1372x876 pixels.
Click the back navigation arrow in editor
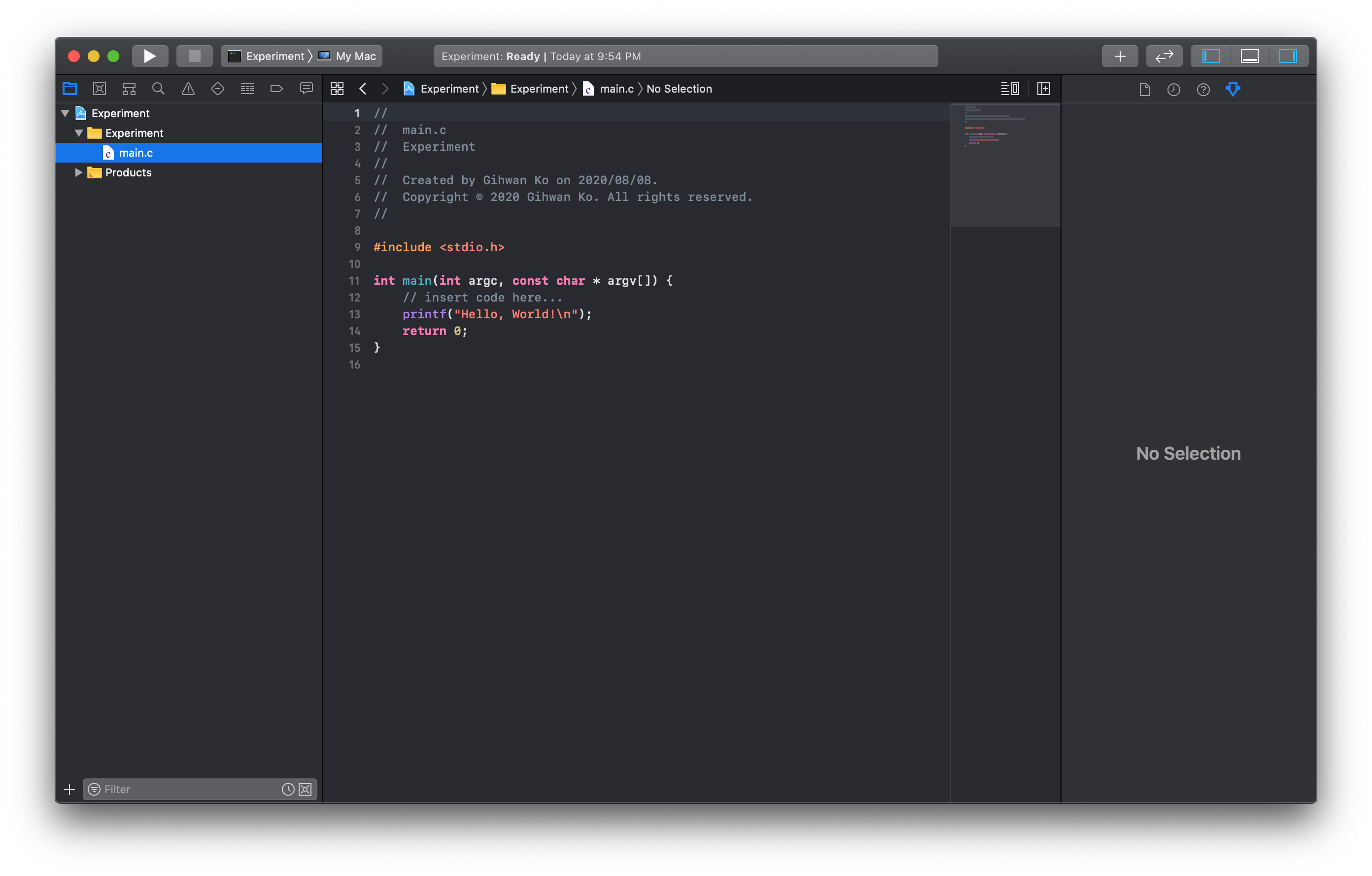(x=363, y=88)
